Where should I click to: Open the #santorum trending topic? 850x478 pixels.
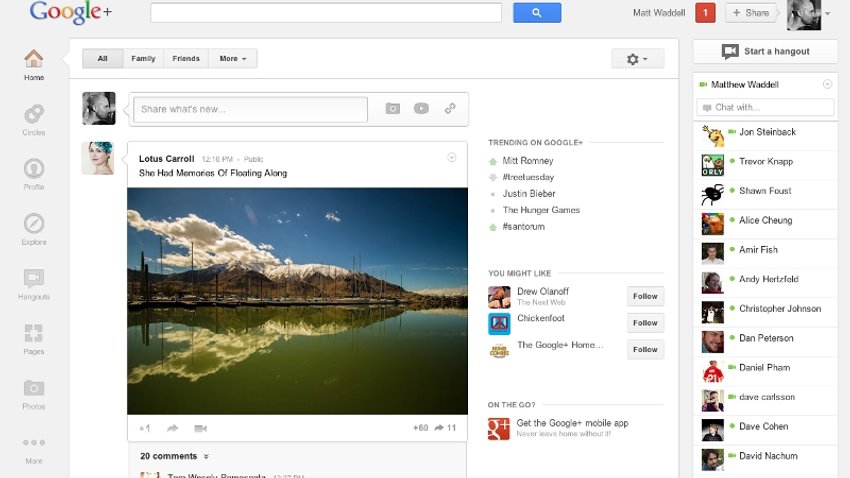pyautogui.click(x=523, y=227)
